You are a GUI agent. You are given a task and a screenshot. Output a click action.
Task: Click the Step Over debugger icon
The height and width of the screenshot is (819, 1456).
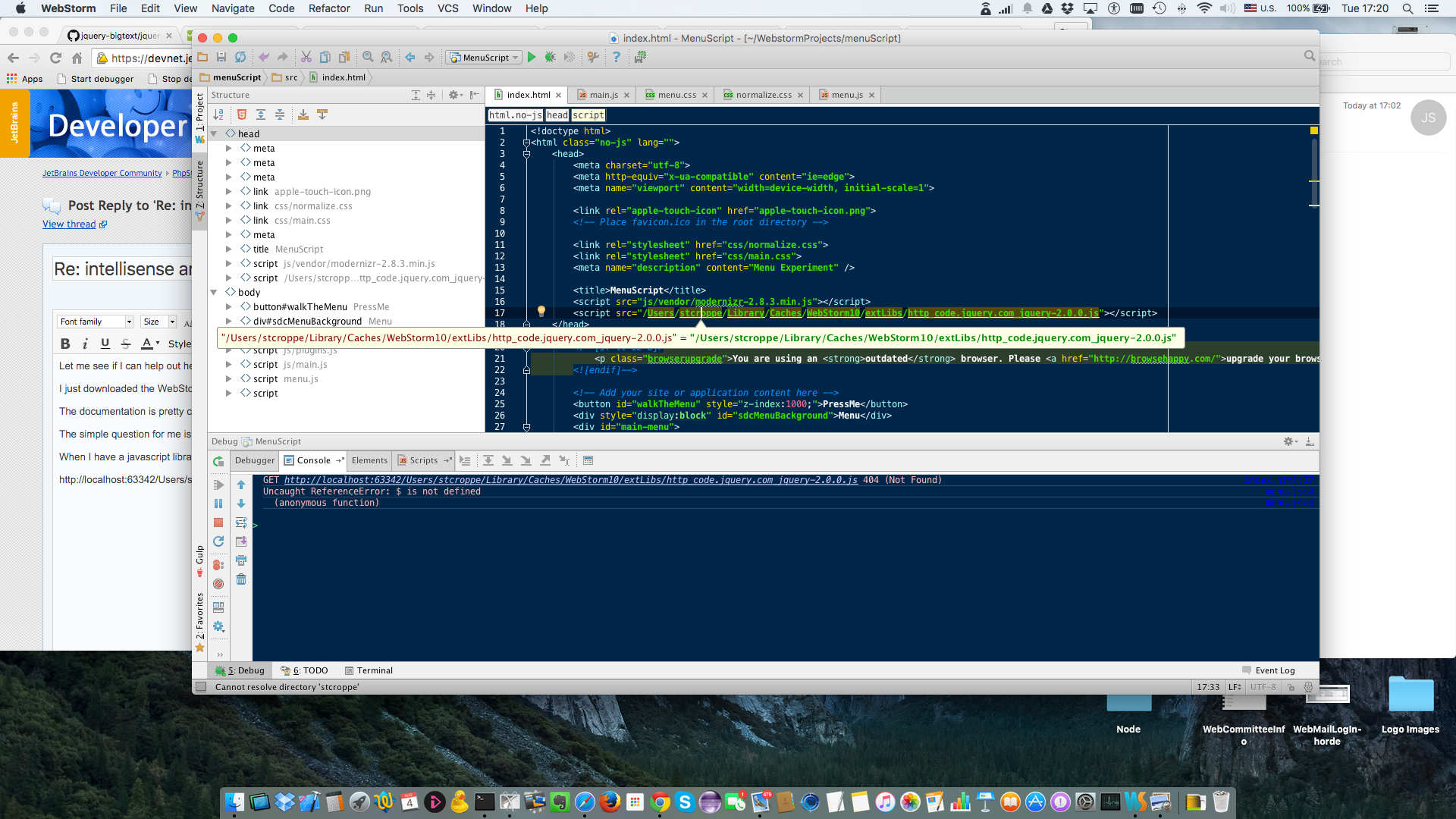tap(488, 460)
